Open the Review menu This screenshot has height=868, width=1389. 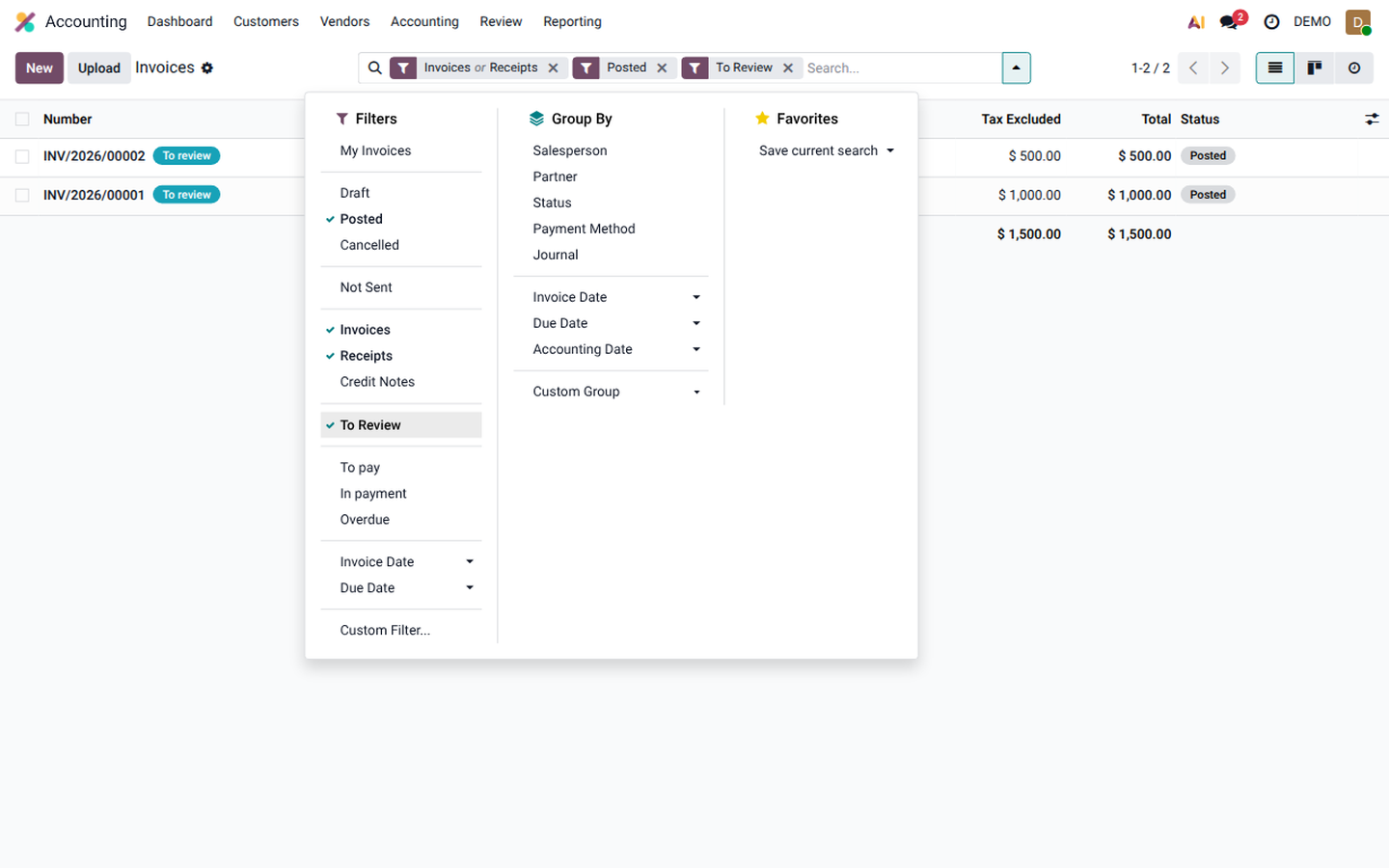click(x=501, y=21)
